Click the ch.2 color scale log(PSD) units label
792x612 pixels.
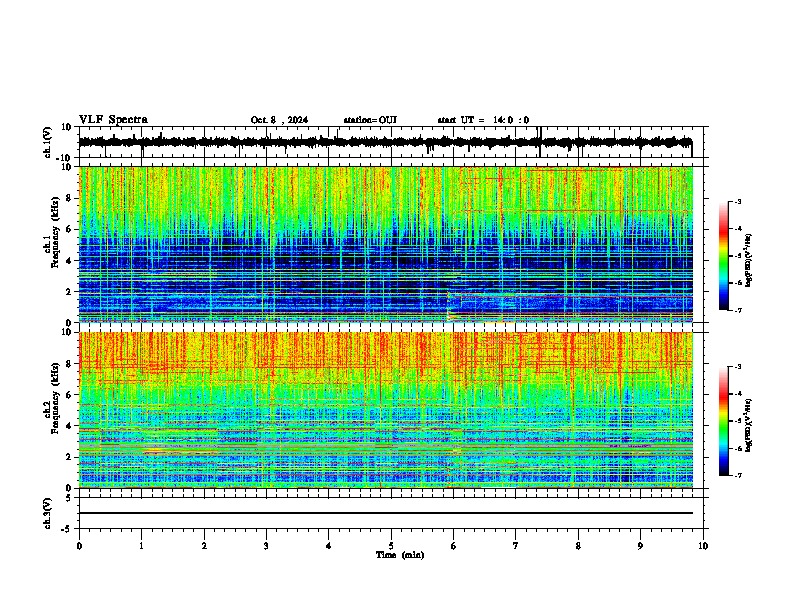[x=749, y=425]
